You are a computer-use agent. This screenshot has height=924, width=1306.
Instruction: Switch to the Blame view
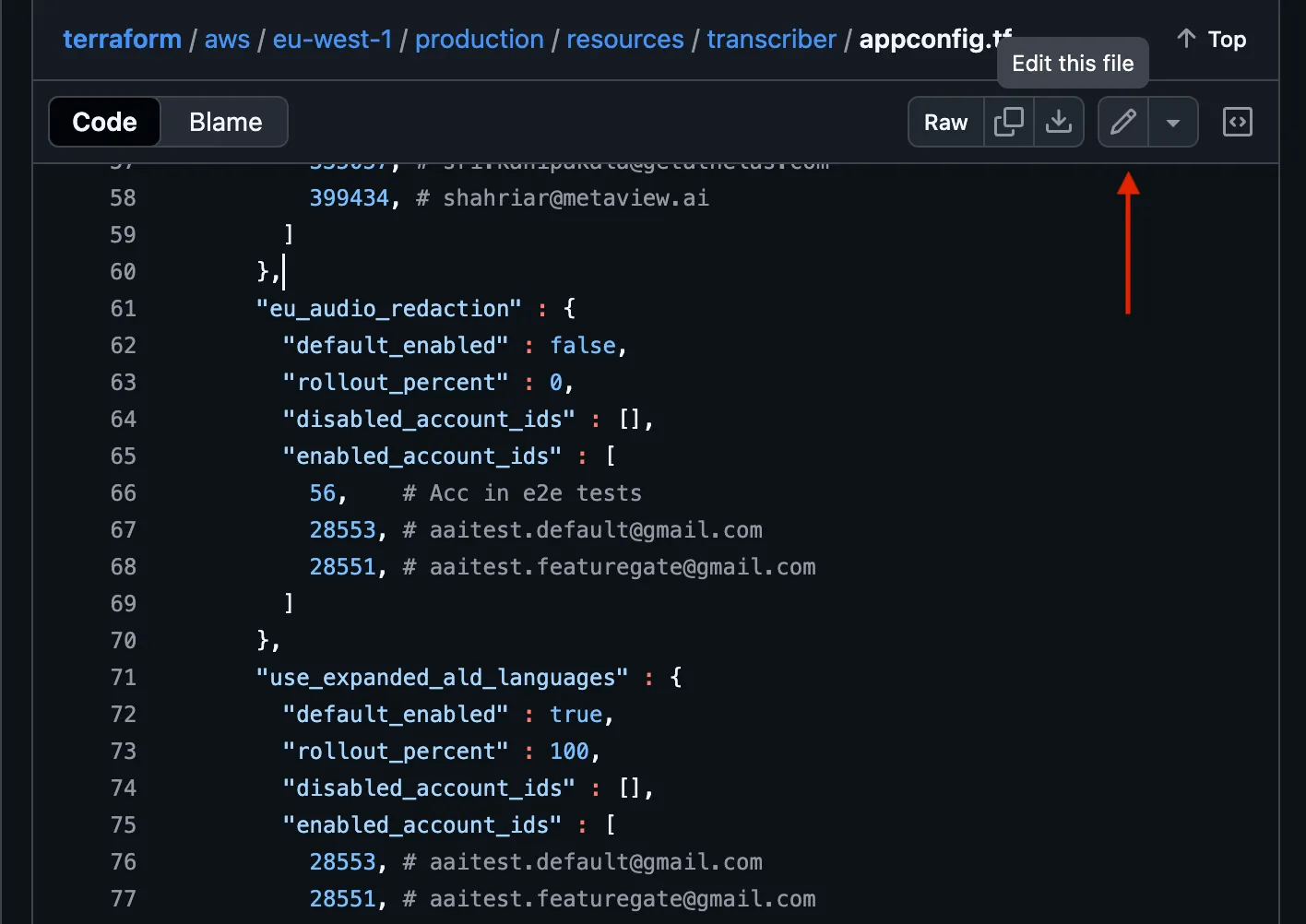225,122
